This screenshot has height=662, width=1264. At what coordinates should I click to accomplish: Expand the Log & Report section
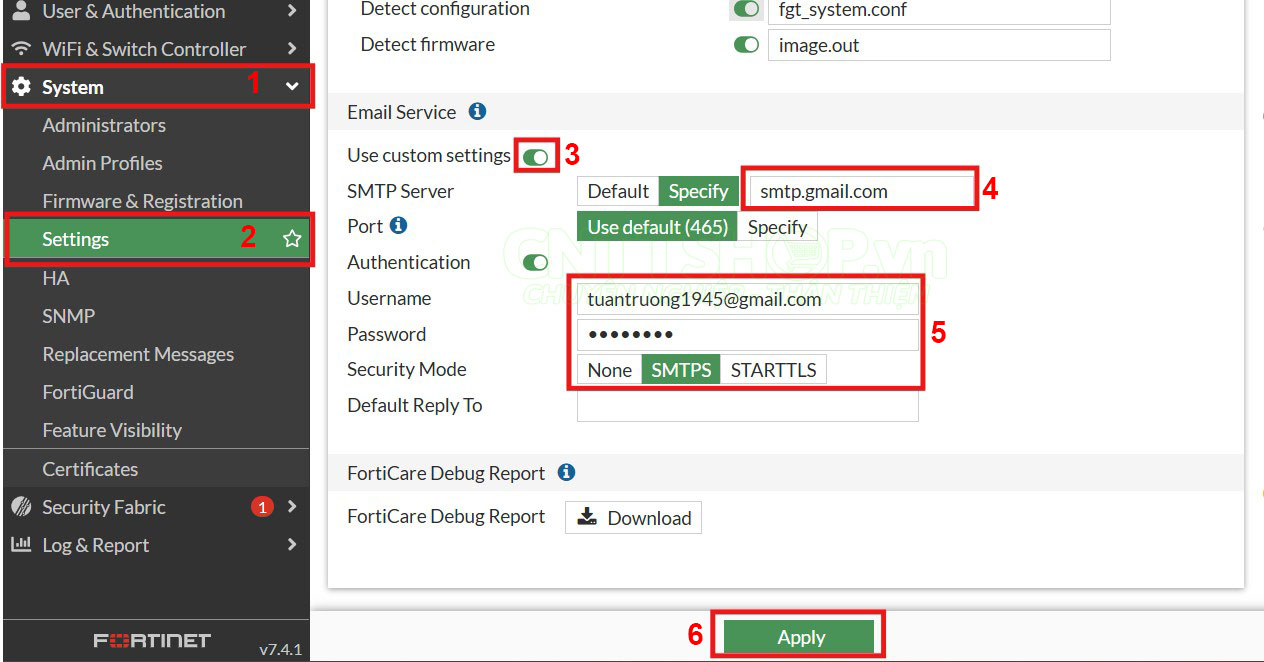291,545
